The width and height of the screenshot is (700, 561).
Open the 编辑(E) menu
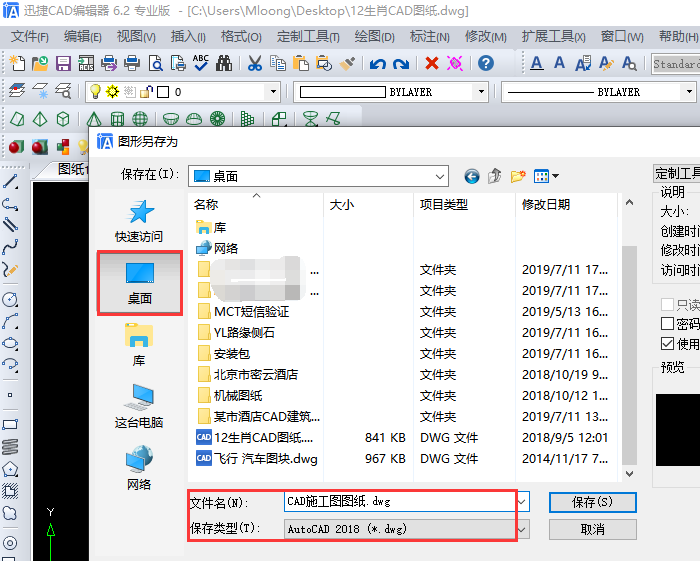tap(83, 37)
